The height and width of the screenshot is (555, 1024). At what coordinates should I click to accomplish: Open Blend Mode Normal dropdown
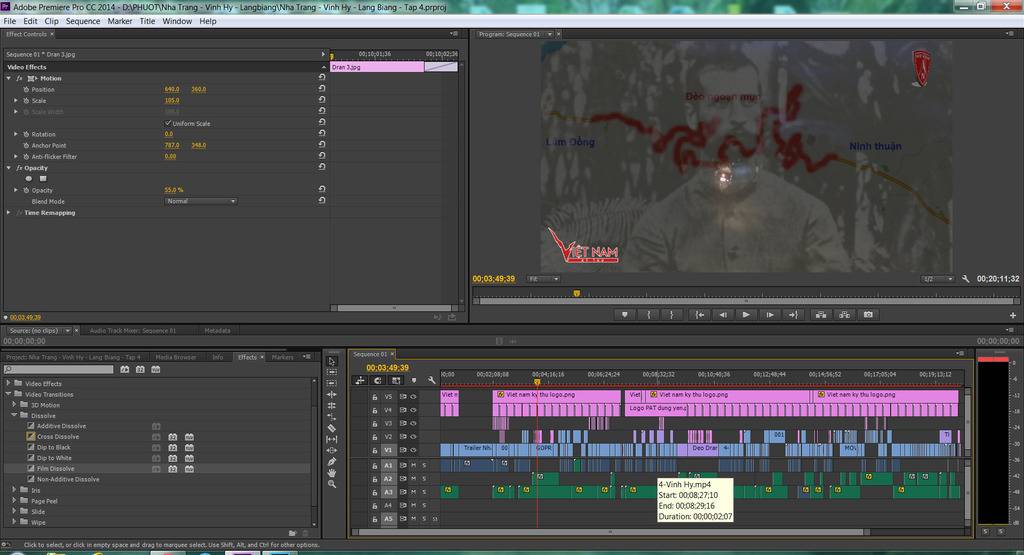click(200, 201)
